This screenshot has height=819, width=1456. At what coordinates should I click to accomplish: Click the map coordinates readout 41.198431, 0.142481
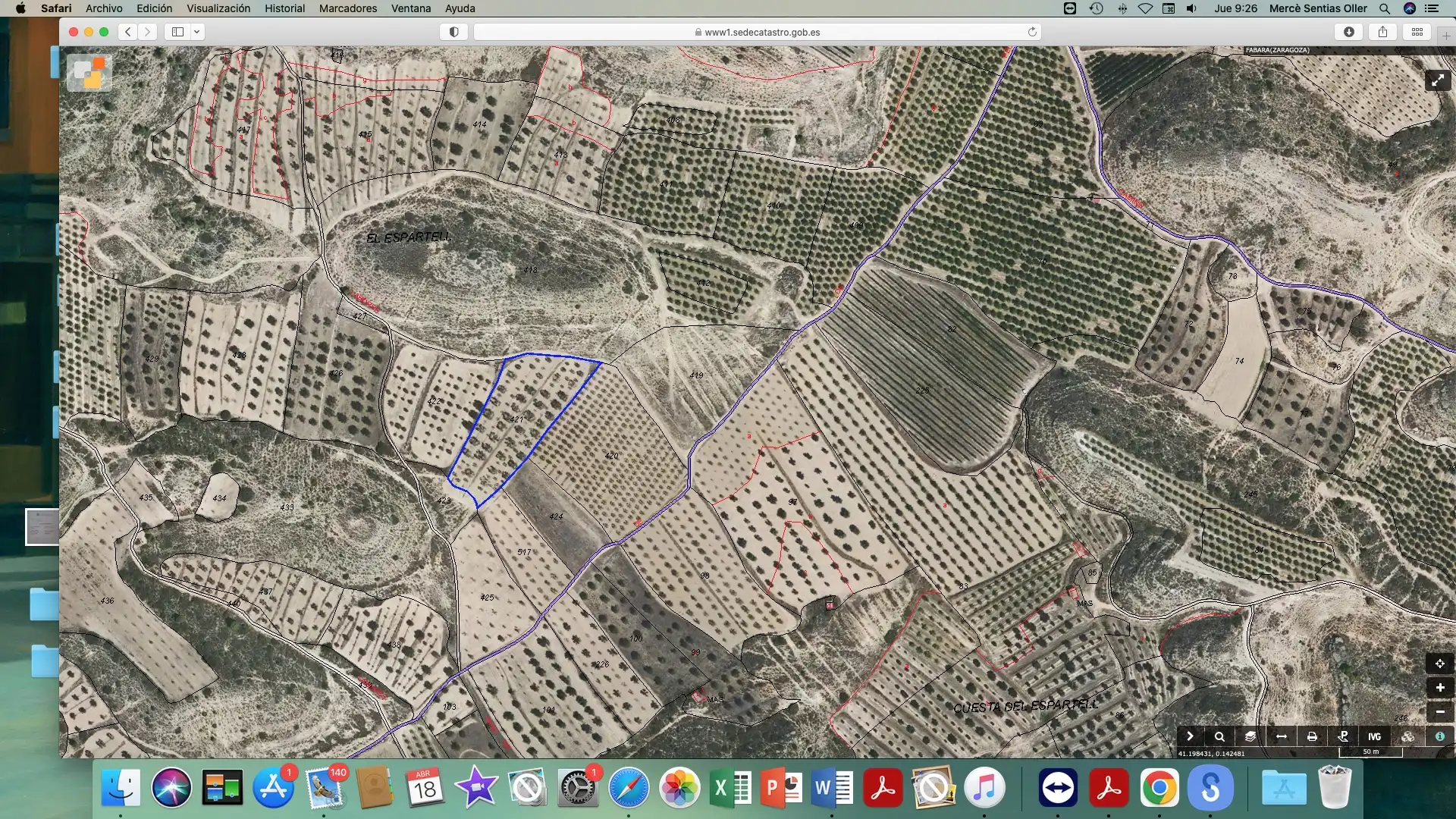[1211, 754]
